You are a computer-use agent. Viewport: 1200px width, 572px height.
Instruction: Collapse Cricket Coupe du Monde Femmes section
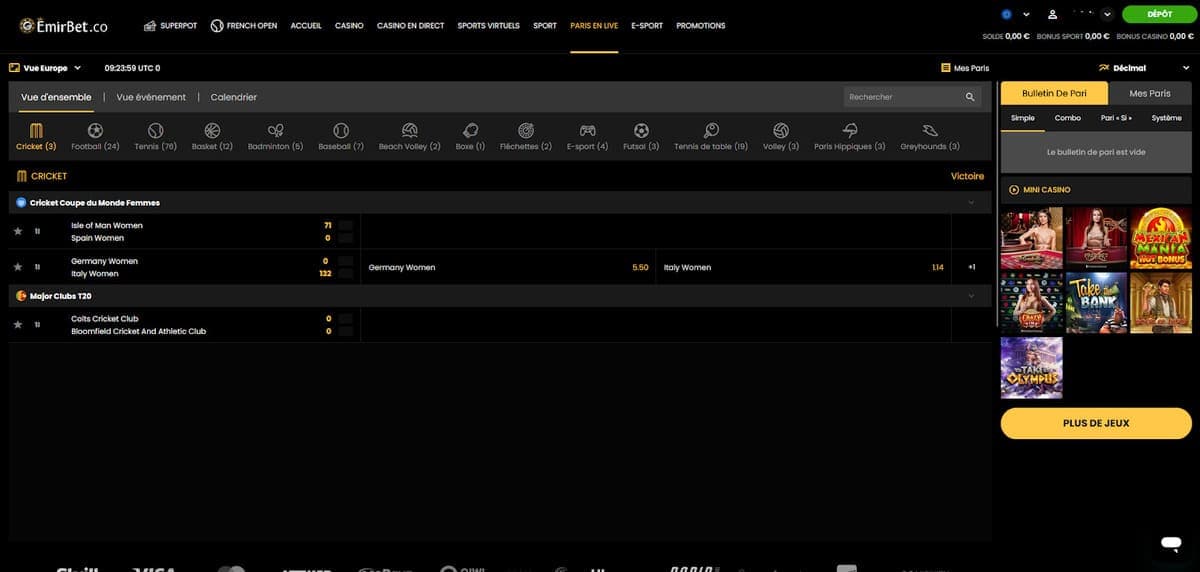coord(970,203)
